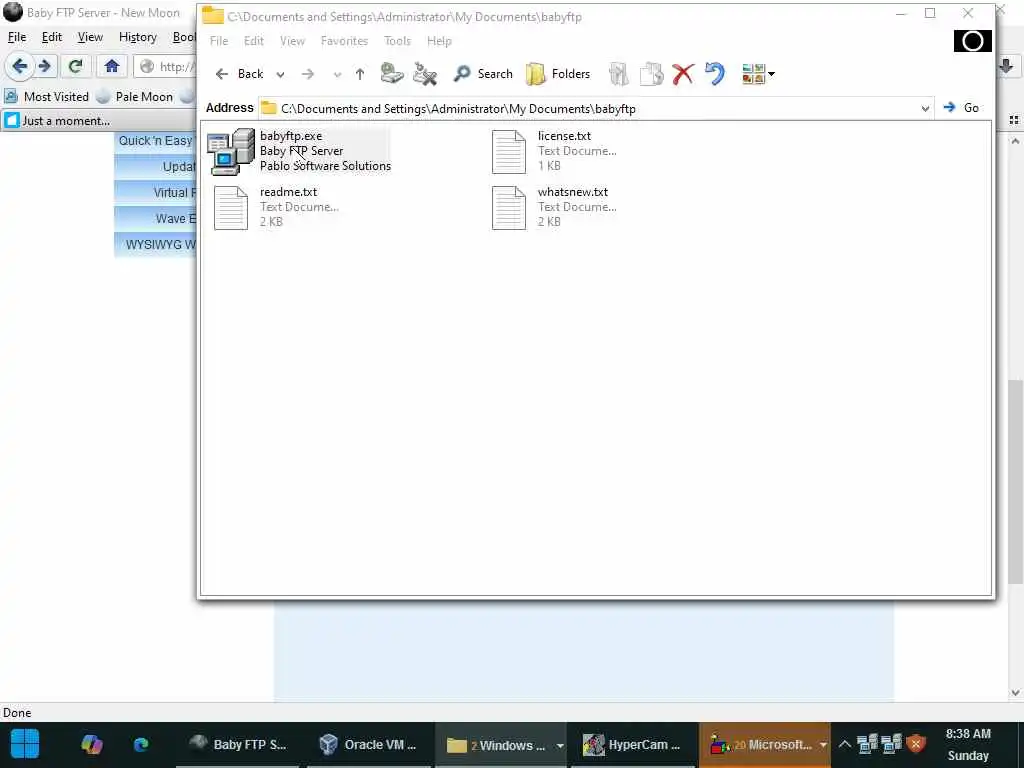Viewport: 1024px width, 768px height.
Task: Click the red shield tray icon
Action: 916,743
